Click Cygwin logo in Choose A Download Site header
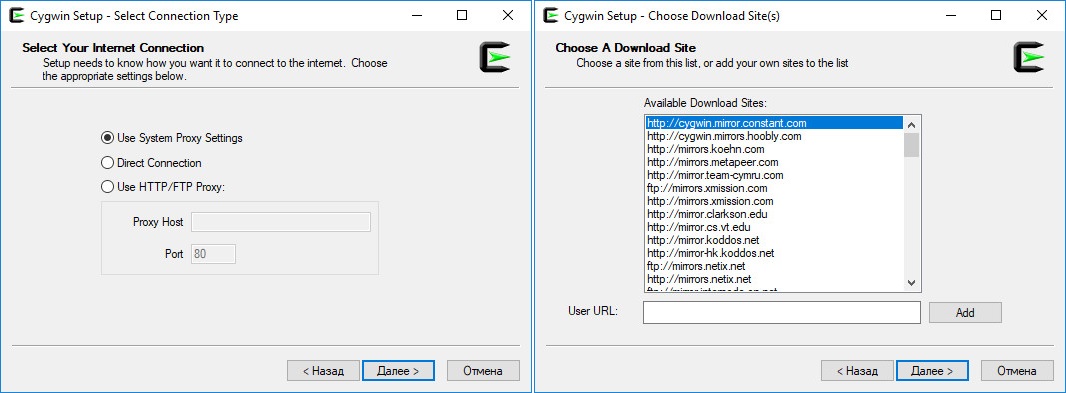 (1029, 57)
